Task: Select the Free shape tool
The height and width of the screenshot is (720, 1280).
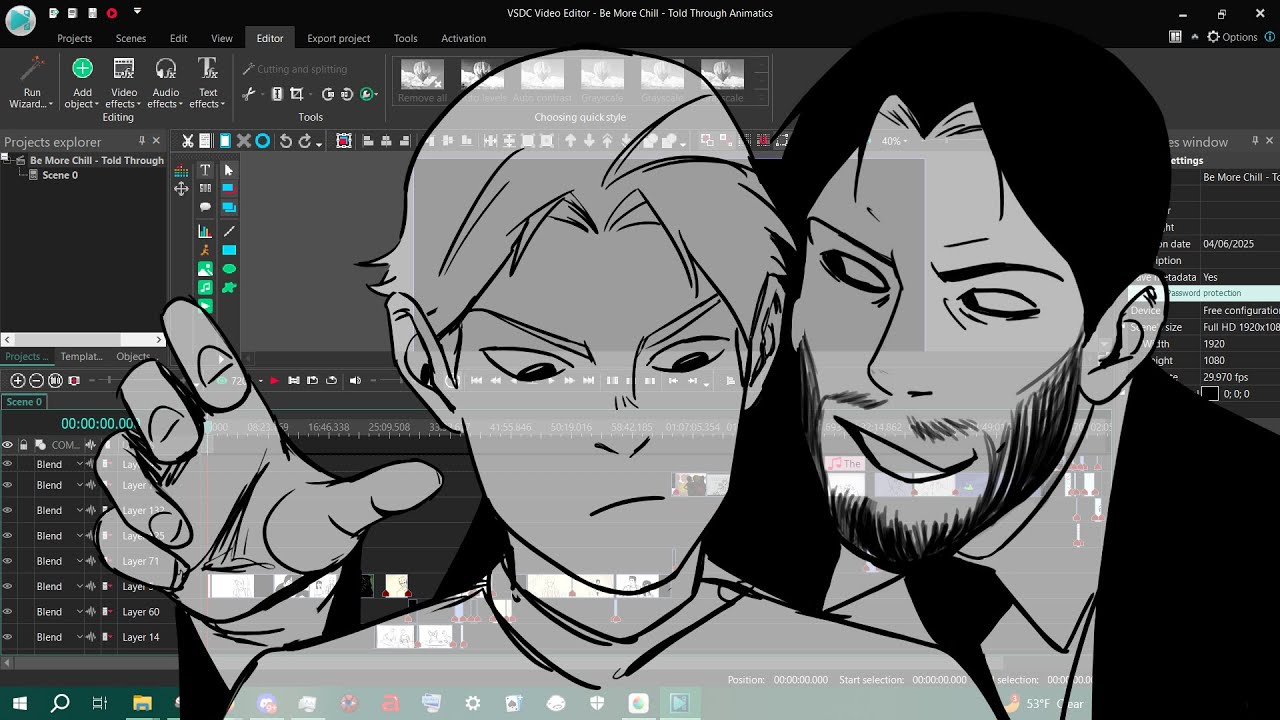Action: point(229,288)
